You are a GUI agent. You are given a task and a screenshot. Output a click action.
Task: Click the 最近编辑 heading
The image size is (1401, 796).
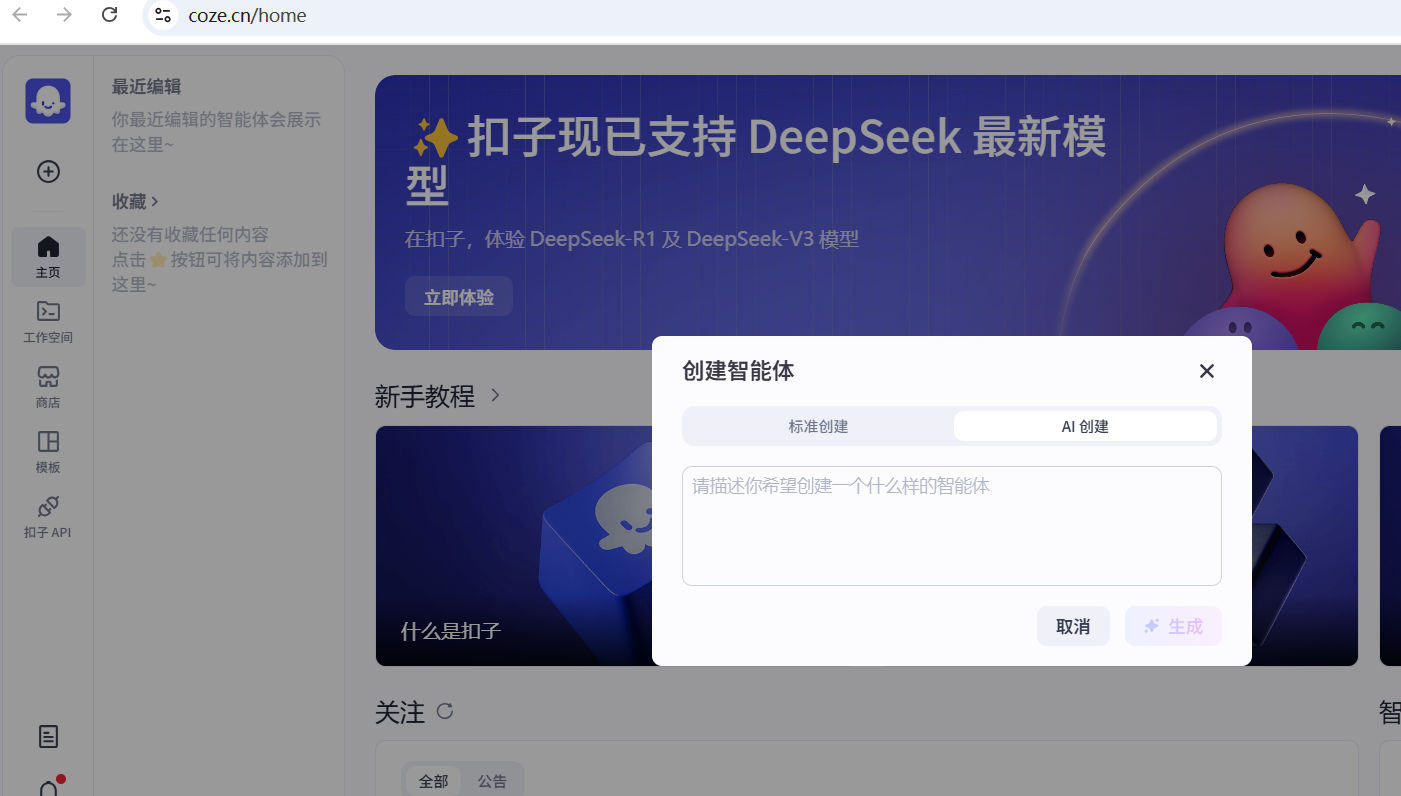[146, 87]
